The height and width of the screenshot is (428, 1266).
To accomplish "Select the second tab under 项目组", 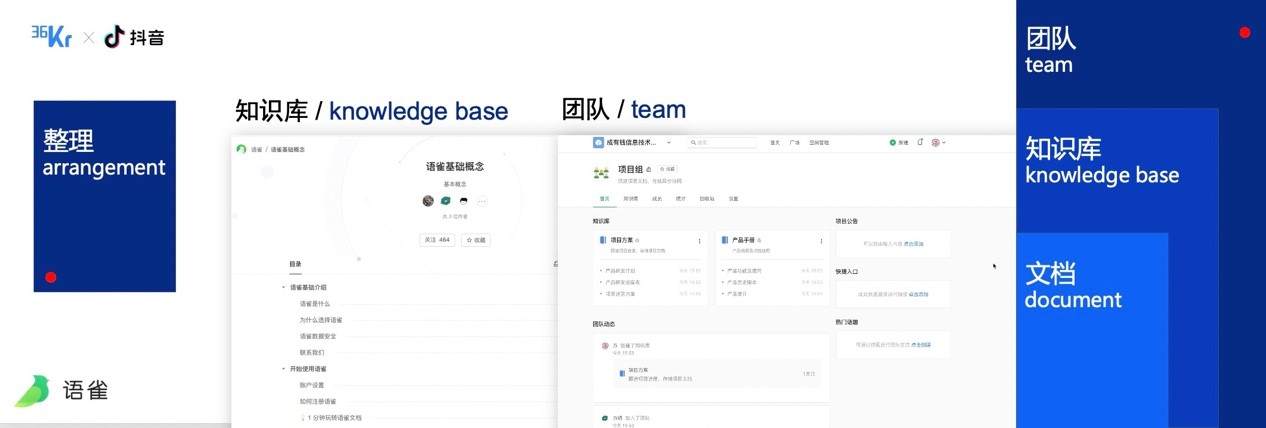I will click(631, 199).
